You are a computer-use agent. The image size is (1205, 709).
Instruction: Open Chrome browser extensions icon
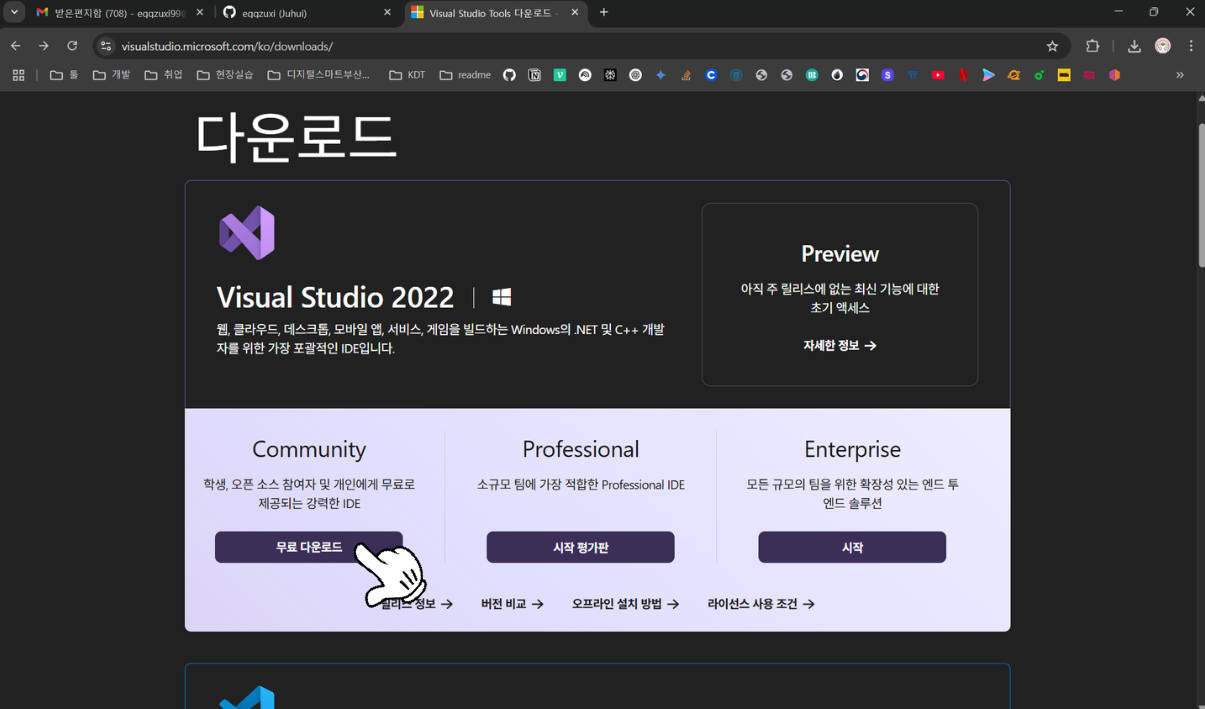pos(1093,46)
